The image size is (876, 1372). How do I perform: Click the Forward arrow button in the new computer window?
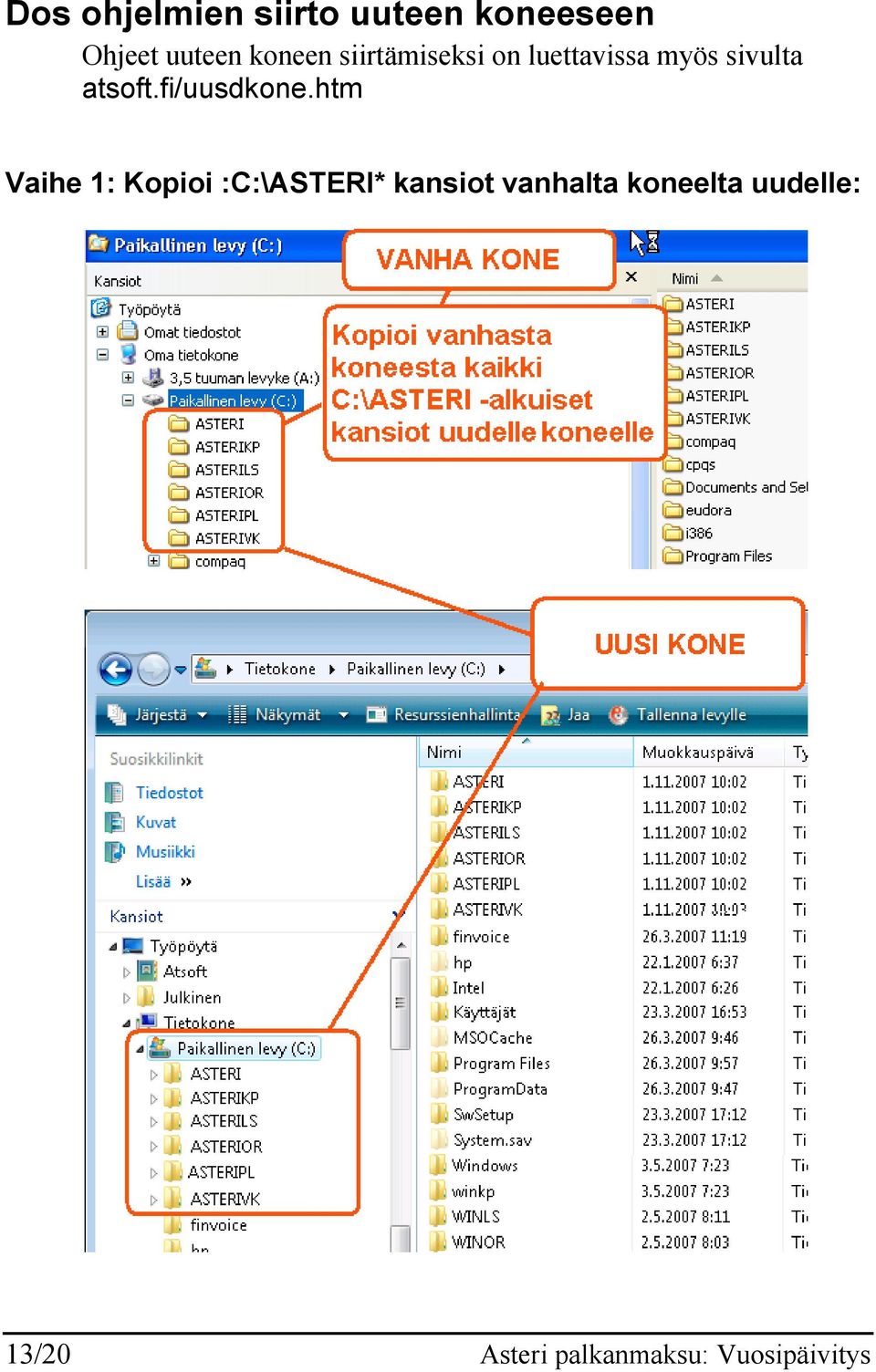(x=153, y=670)
